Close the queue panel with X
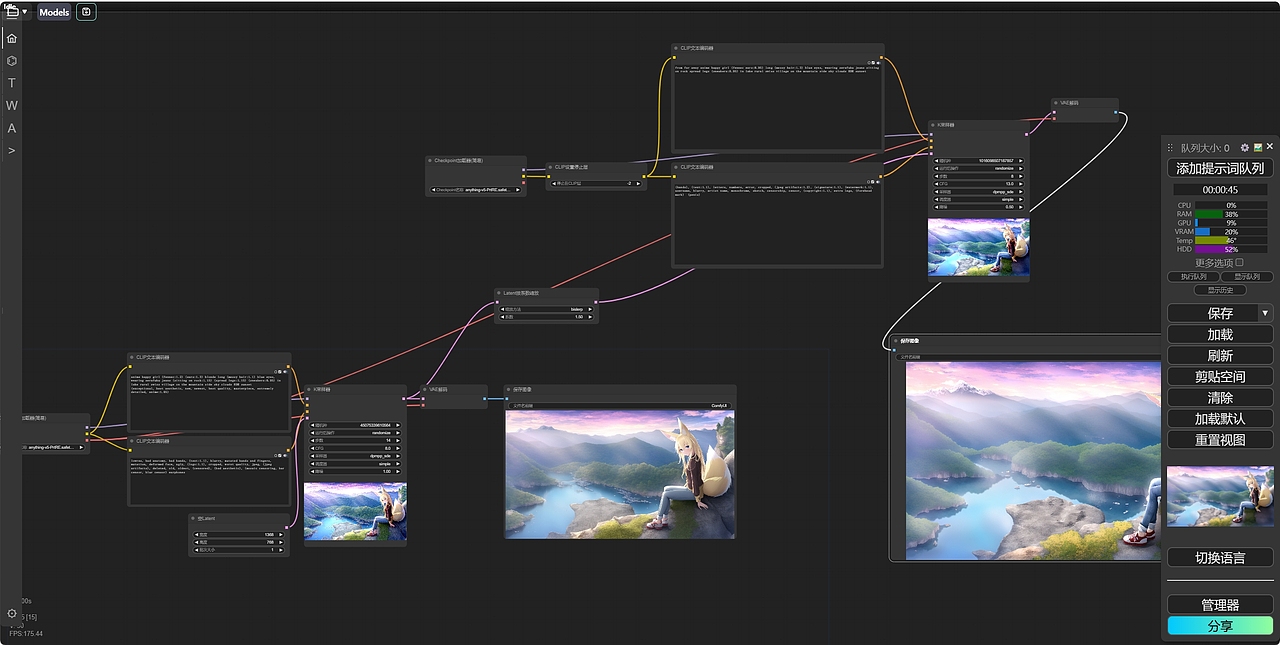The width and height of the screenshot is (1280, 645). point(1270,146)
